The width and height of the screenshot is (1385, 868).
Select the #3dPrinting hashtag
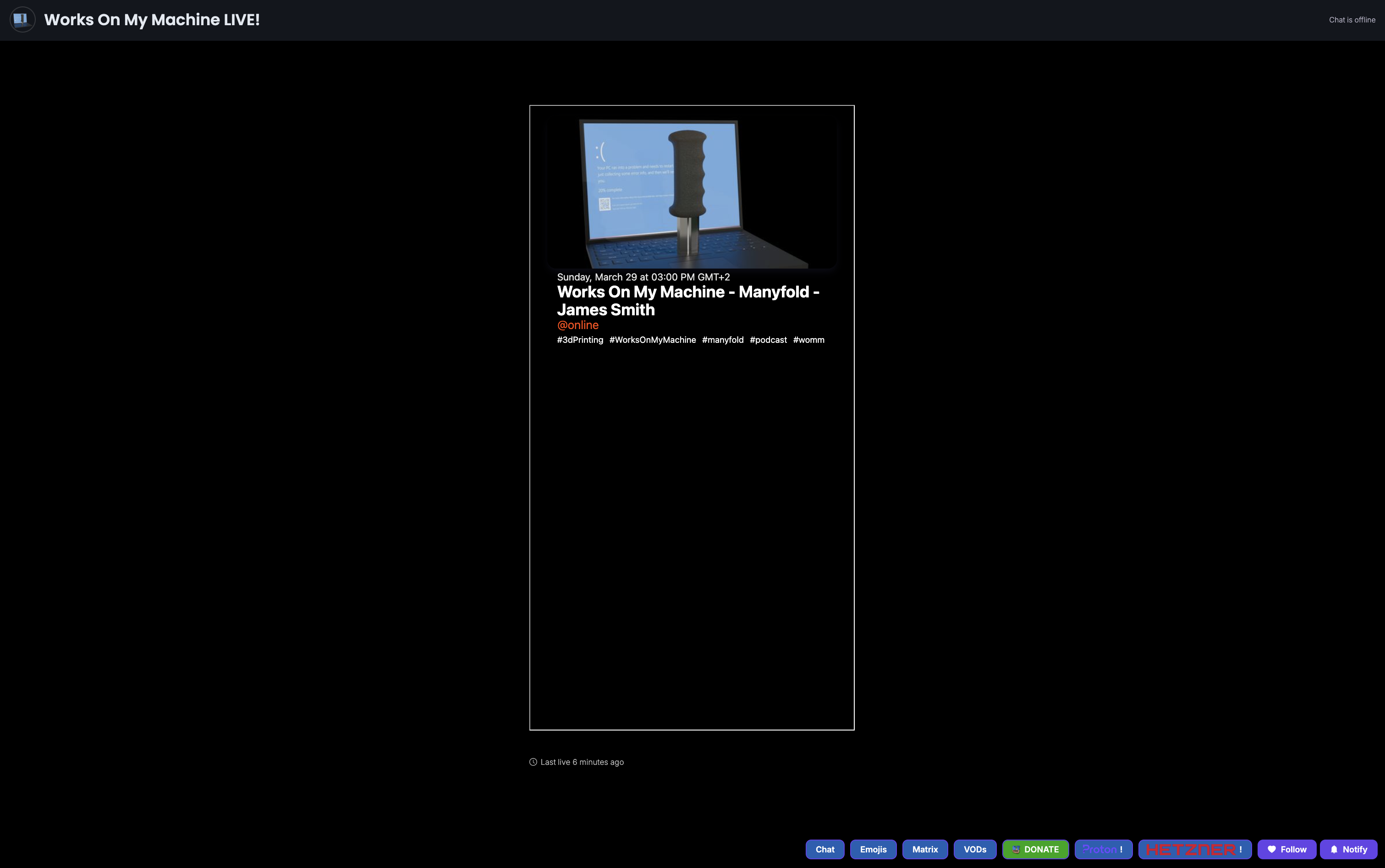coord(580,340)
